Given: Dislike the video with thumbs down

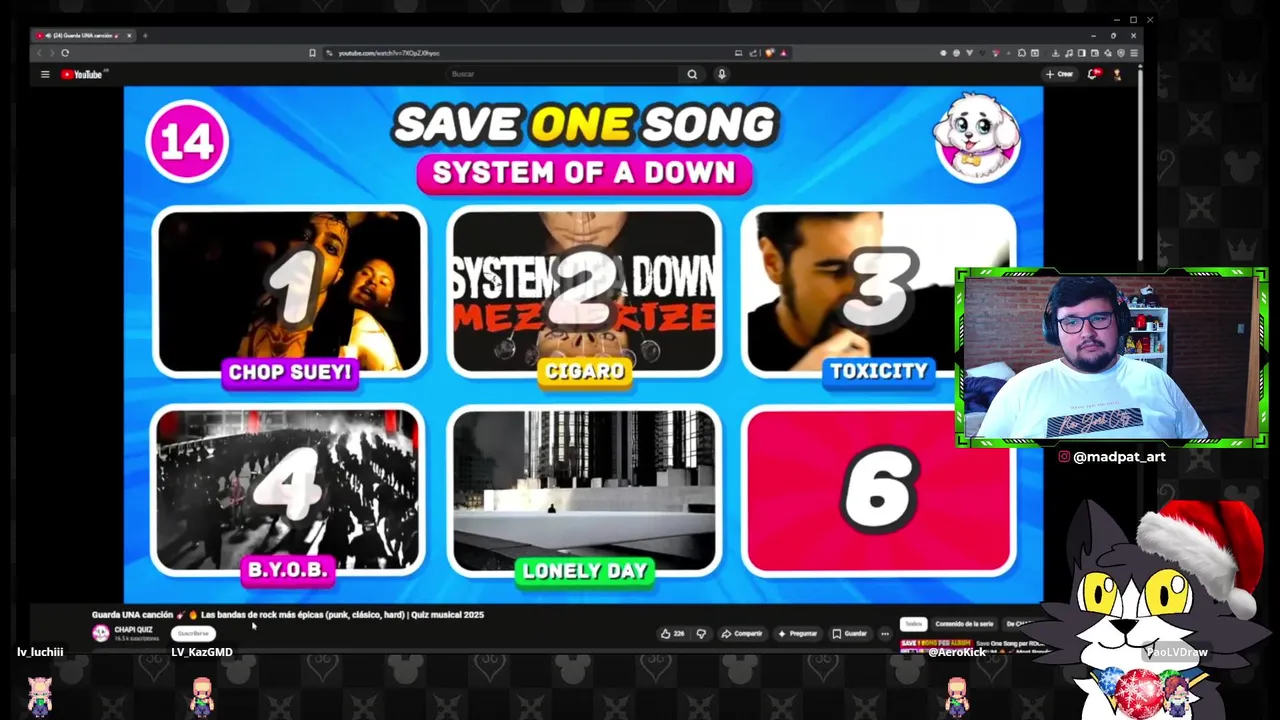Looking at the screenshot, I should tap(701, 634).
